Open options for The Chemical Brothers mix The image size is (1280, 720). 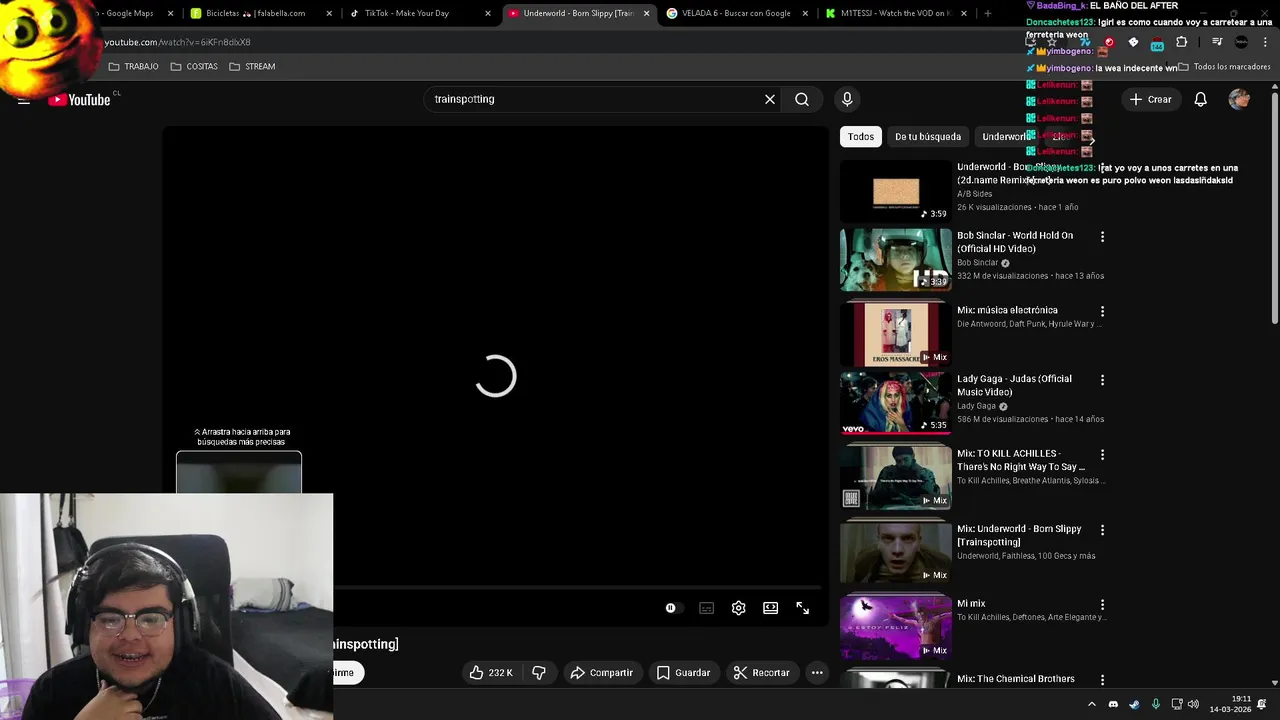(1102, 680)
